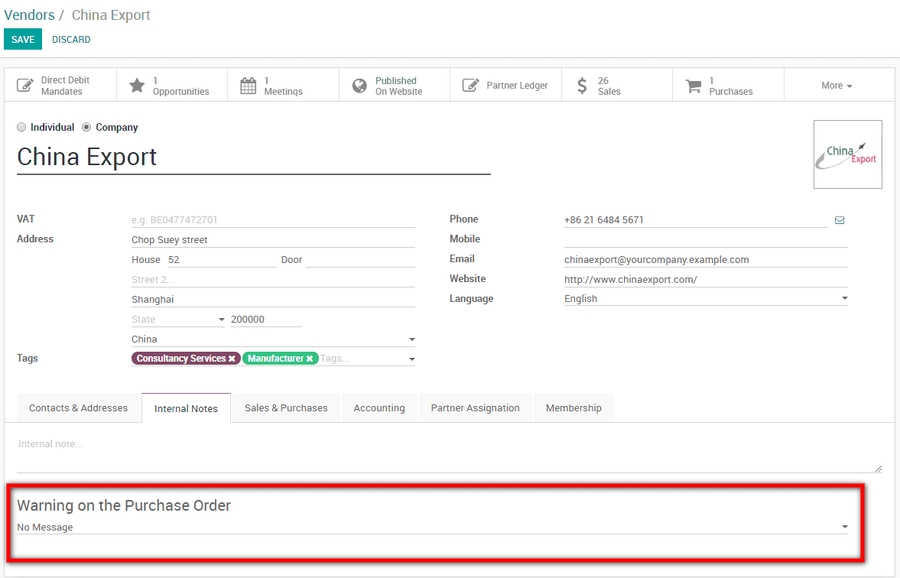The height and width of the screenshot is (578, 900).
Task: Open the Vendors breadcrumb link
Action: 30,15
